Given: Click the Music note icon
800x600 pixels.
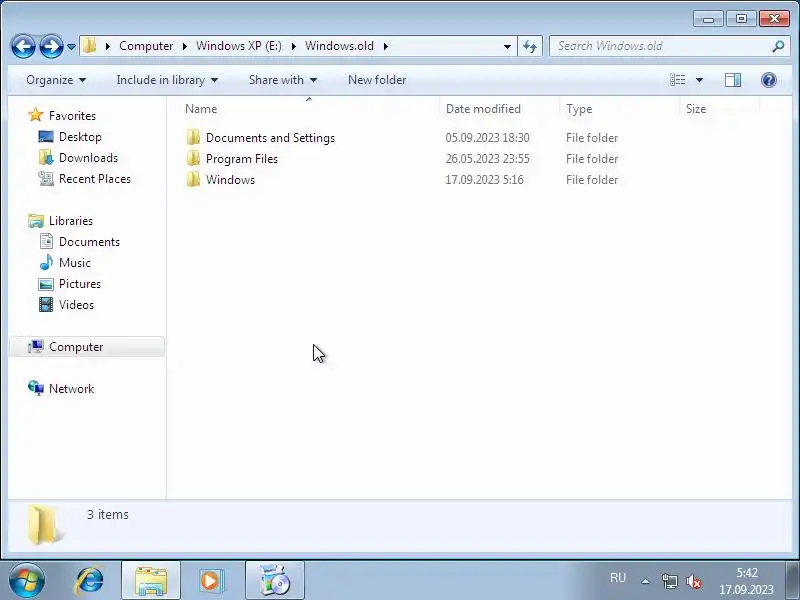Looking at the screenshot, I should point(46,263).
